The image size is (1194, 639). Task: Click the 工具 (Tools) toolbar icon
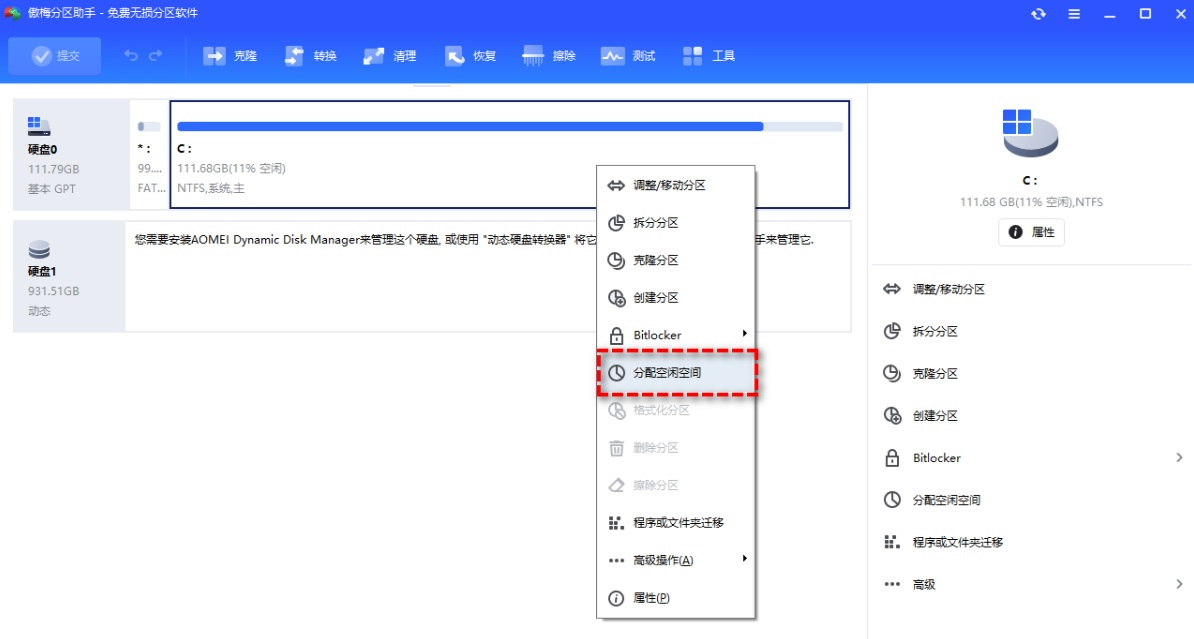[710, 55]
